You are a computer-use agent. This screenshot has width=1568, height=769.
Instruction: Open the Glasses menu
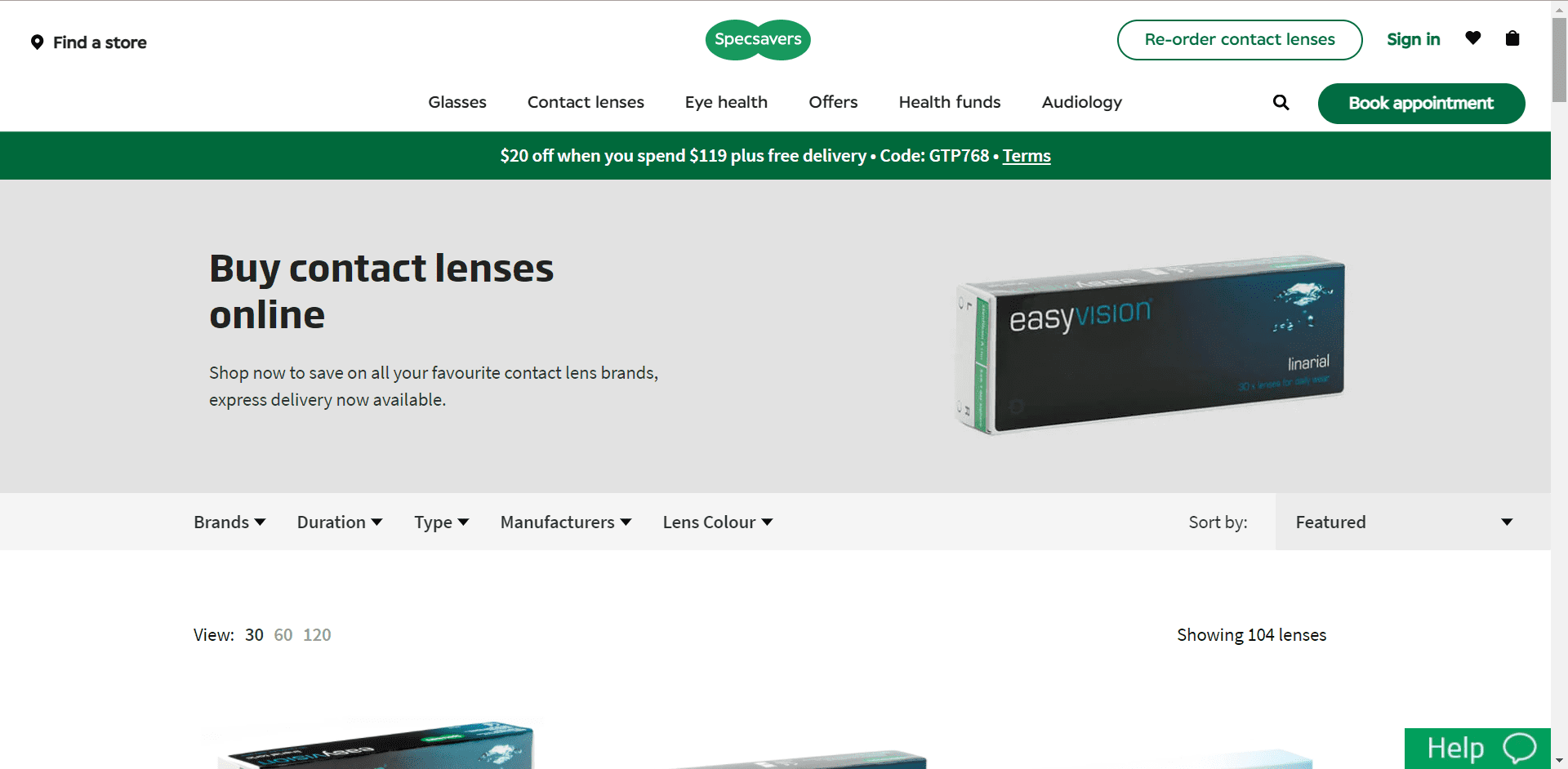[457, 102]
